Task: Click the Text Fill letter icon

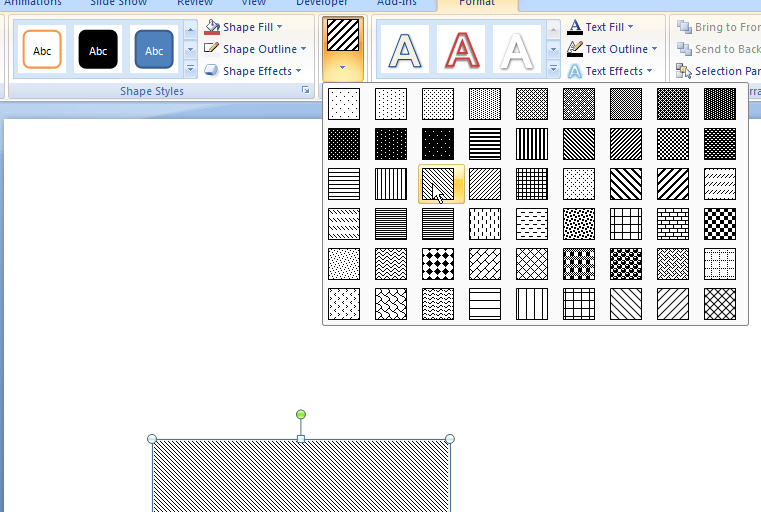Action: click(574, 27)
